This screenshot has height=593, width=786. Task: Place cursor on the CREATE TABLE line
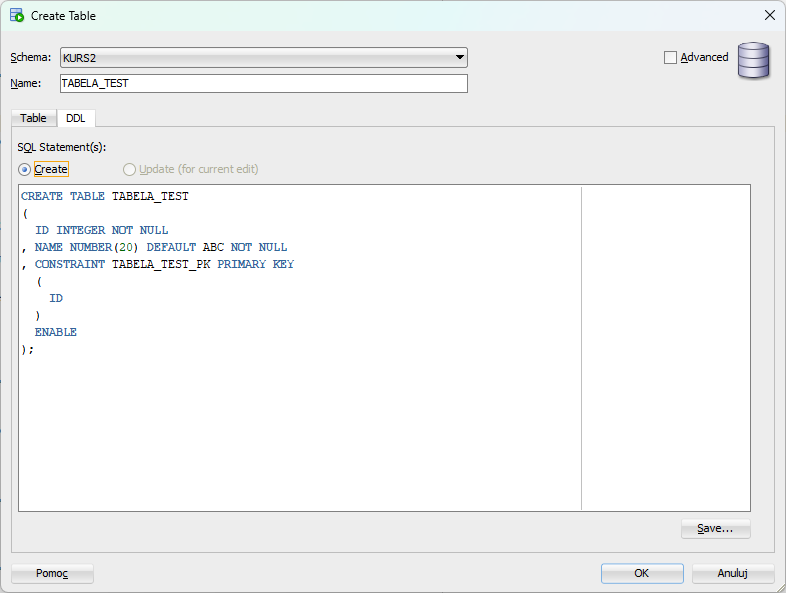tap(105, 196)
